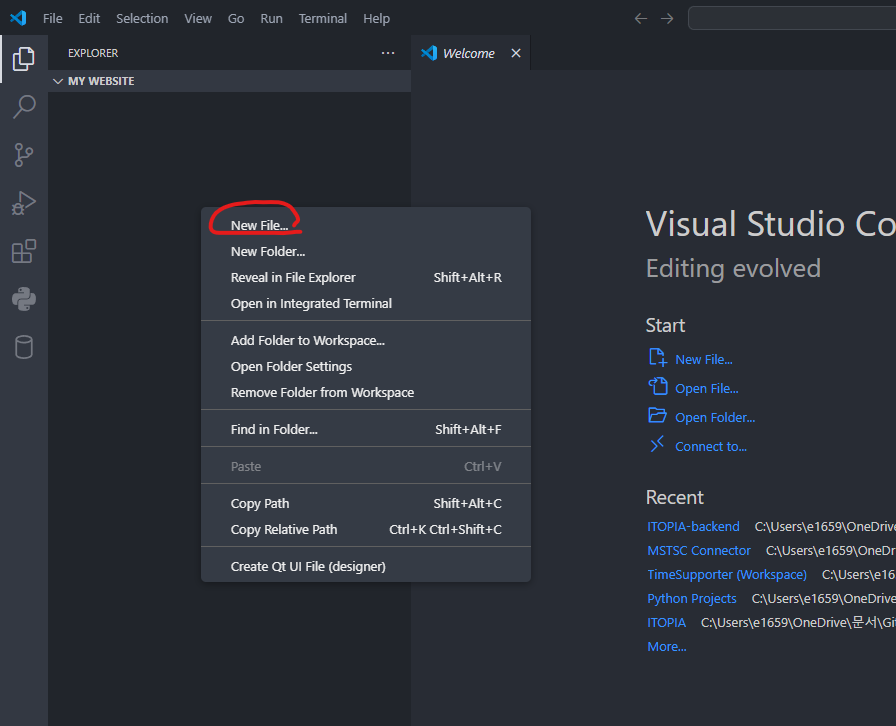This screenshot has width=896, height=726.
Task: Click the More... recent link
Action: [x=667, y=647]
